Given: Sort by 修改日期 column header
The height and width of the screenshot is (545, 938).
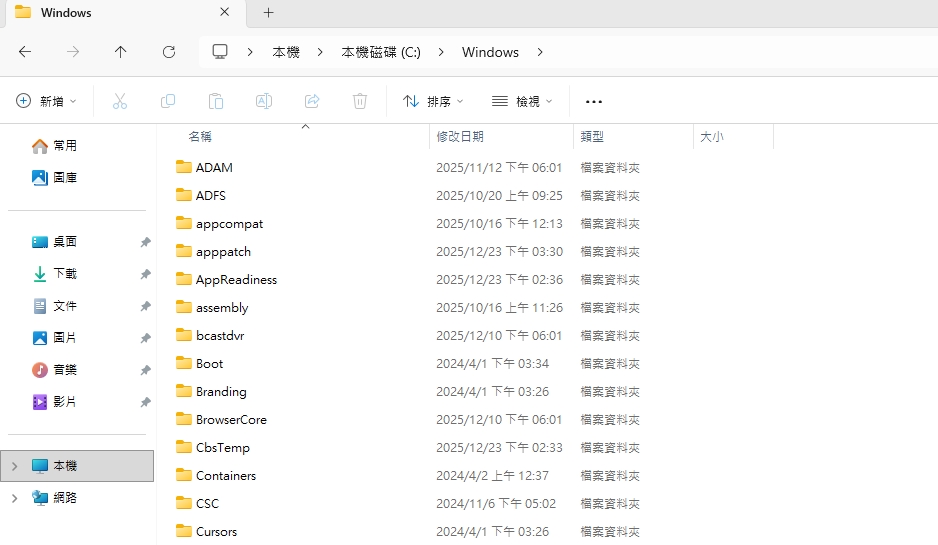Looking at the screenshot, I should pos(460,137).
